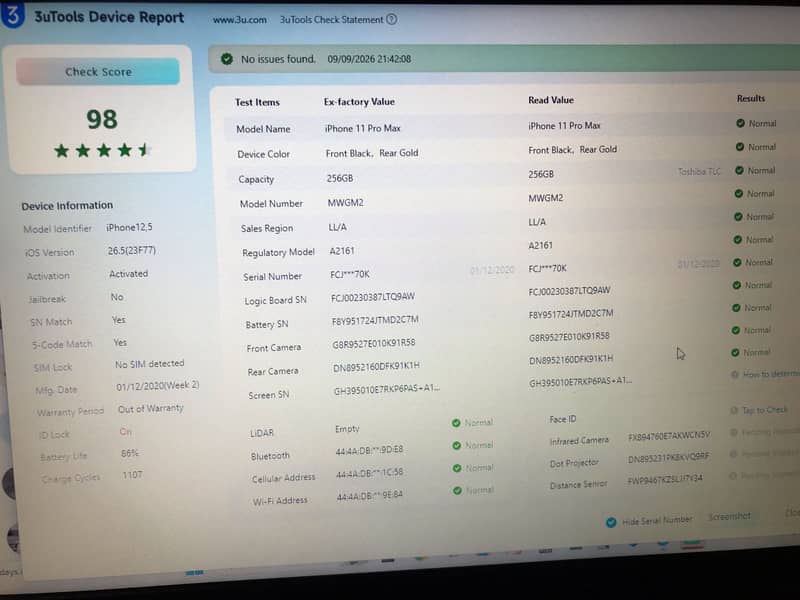The image size is (800, 600).
Task: Click the ex-factory Battery SN F8Y951724JTMD2C7M
Action: coord(375,320)
